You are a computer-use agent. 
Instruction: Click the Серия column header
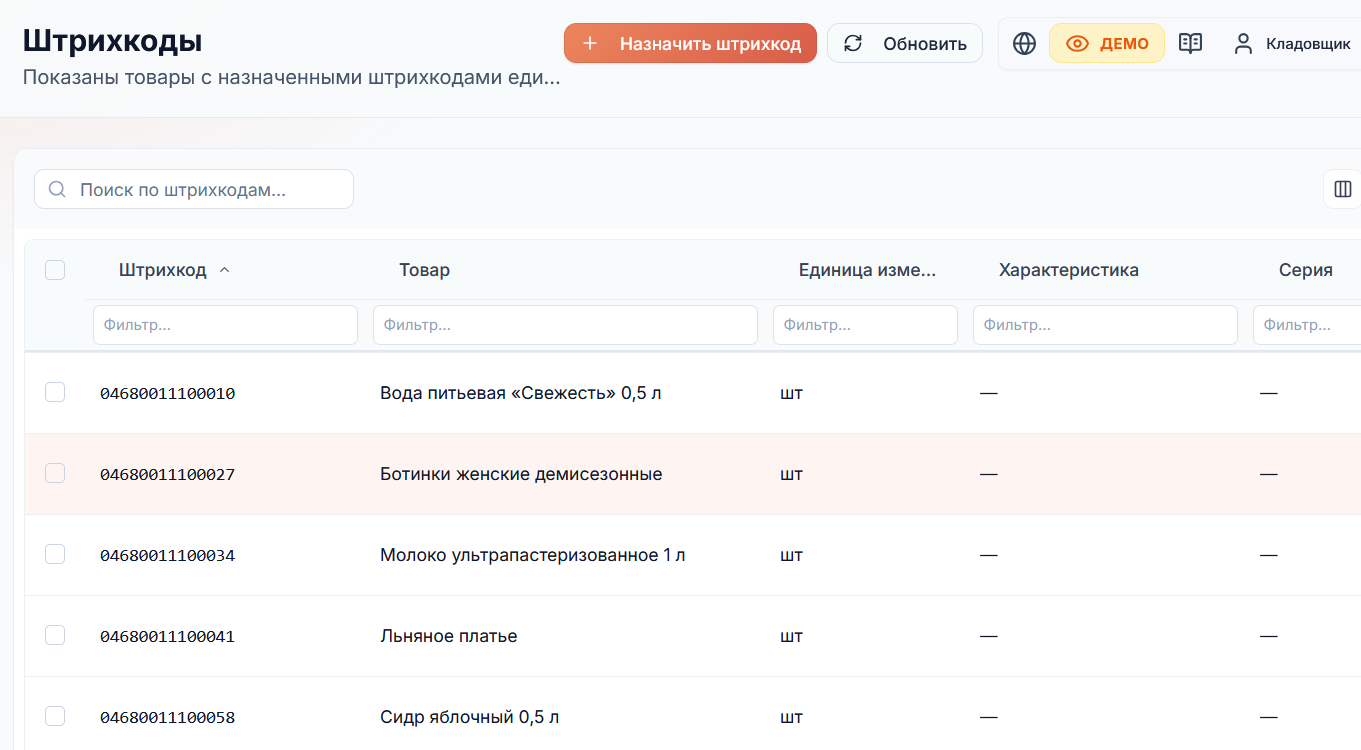coord(1305,270)
